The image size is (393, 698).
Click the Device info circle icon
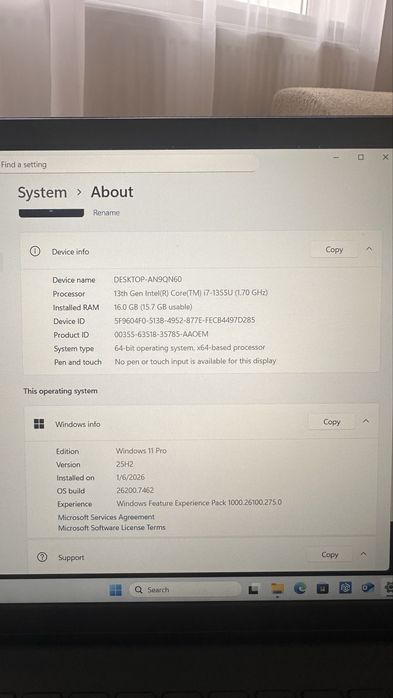(35, 251)
